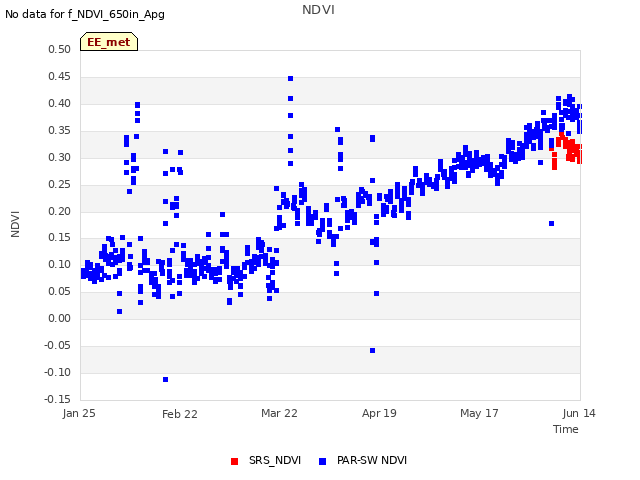Click the 0.20 y-axis tick label

[60, 211]
